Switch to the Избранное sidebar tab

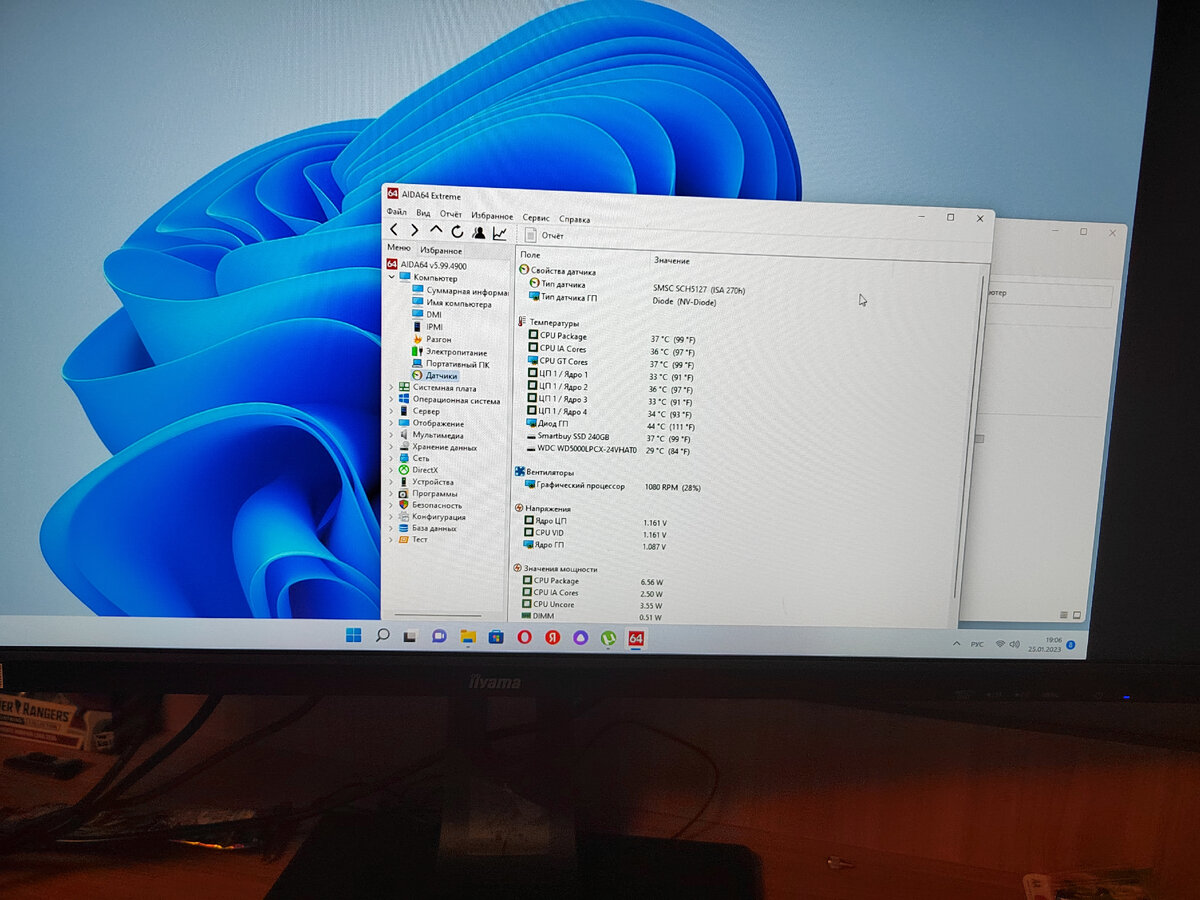click(440, 250)
